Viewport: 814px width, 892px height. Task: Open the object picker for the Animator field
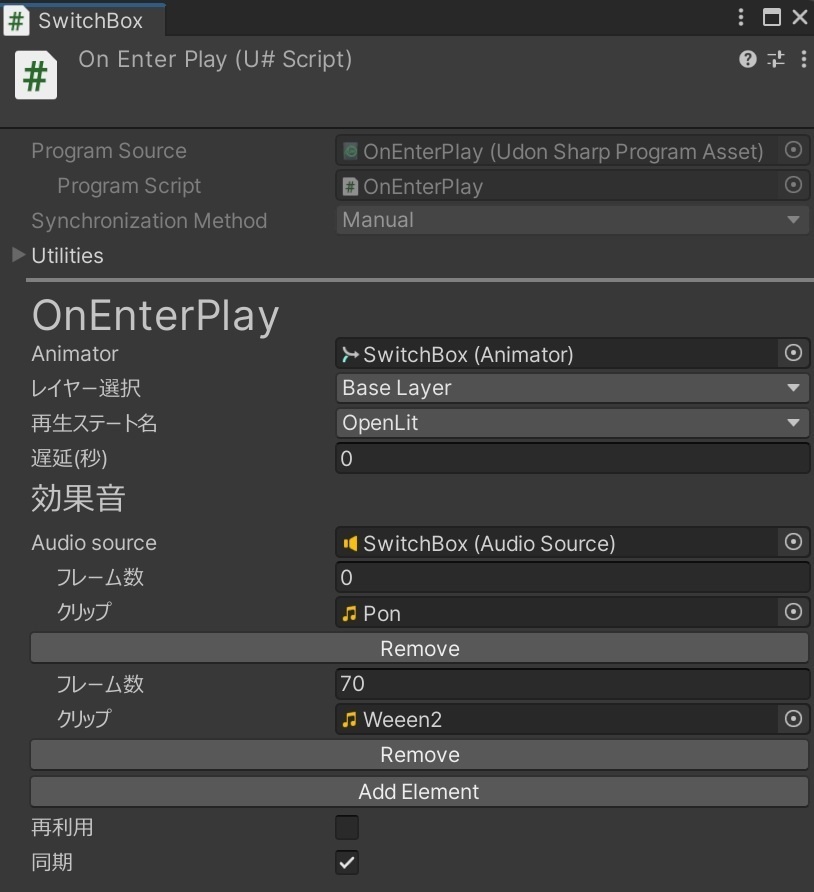coord(792,353)
